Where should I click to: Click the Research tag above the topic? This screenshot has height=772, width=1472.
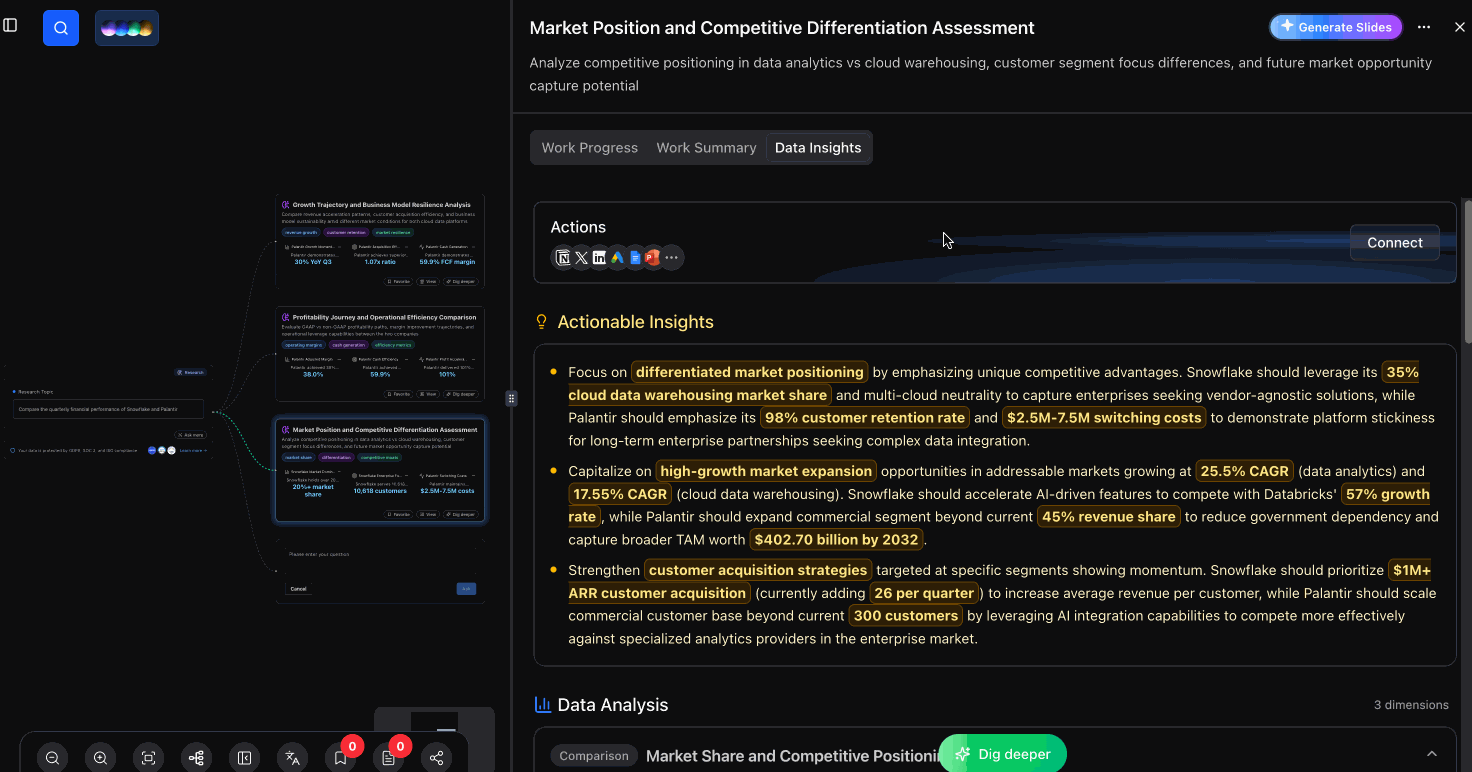pyautogui.click(x=190, y=372)
